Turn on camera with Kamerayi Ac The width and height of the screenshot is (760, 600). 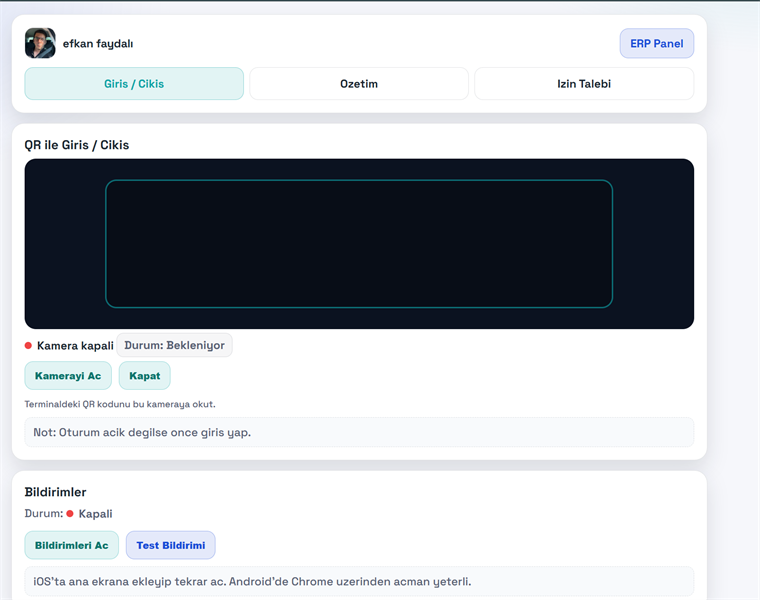(x=68, y=376)
